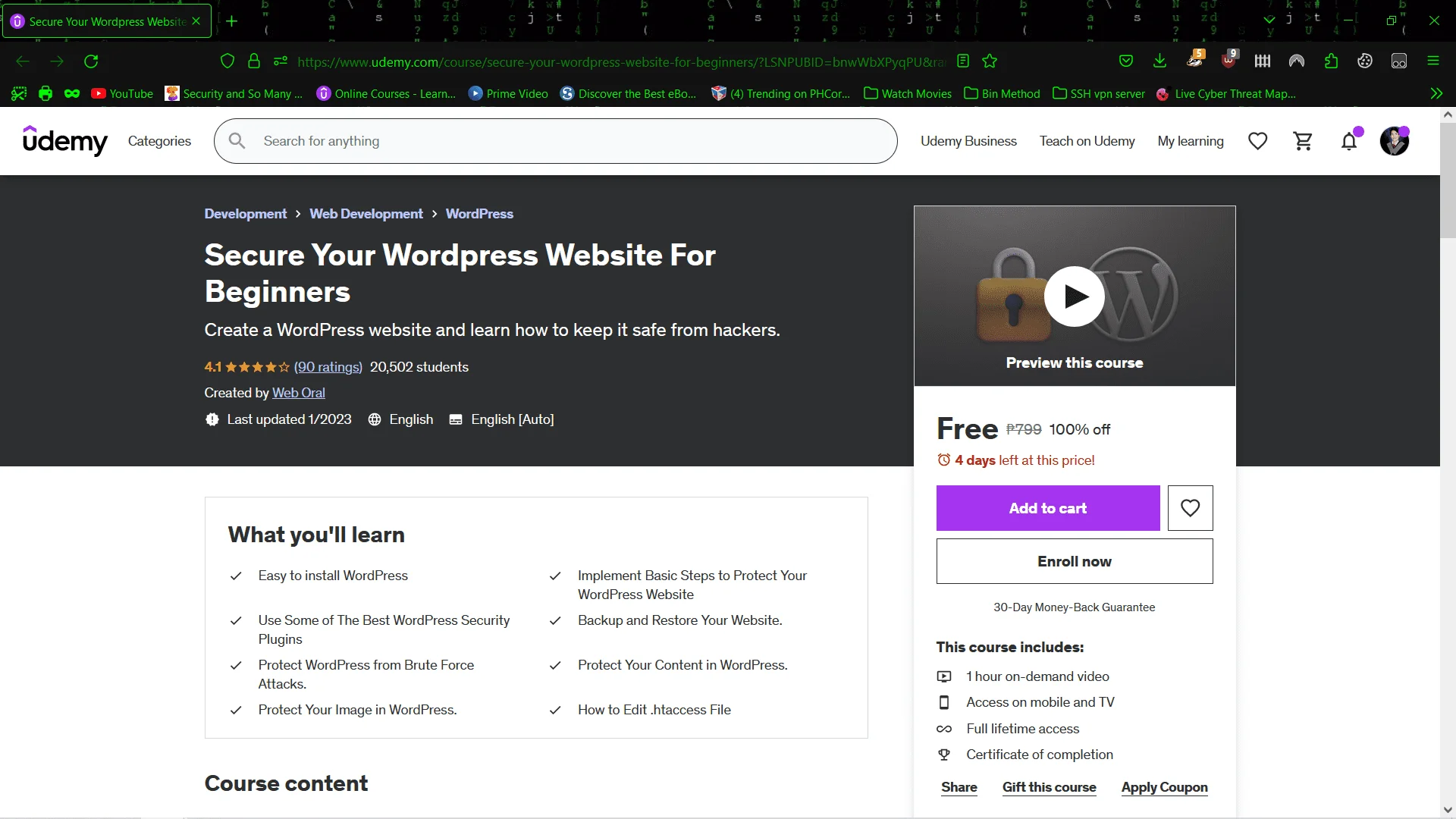Viewport: 1456px width, 819px height.
Task: Click Add to cart button
Action: coord(1048,508)
